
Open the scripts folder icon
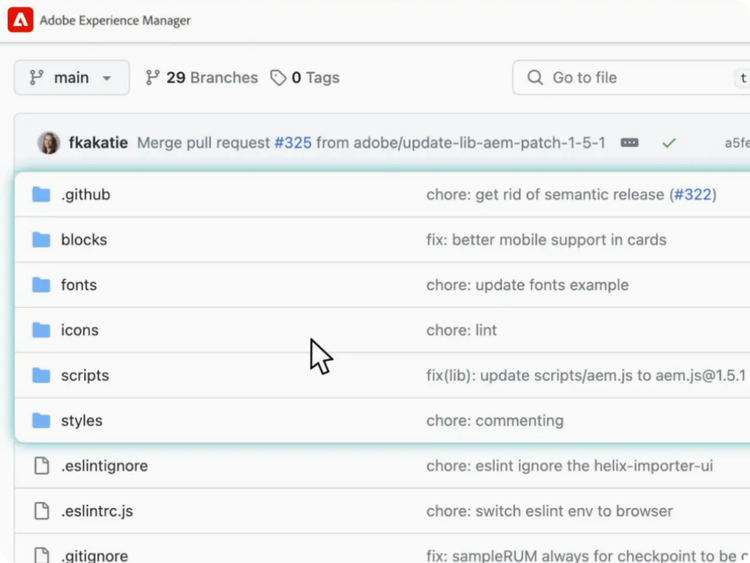coord(41,376)
